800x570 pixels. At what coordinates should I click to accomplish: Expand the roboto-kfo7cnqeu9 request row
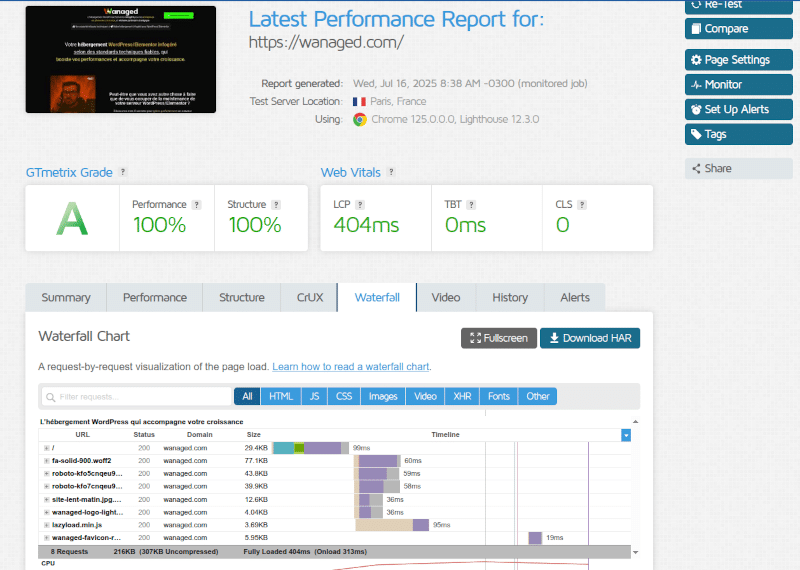point(46,486)
